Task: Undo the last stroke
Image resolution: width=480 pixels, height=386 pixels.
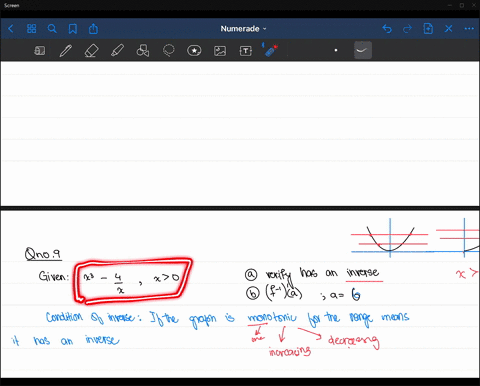Action: tap(387, 29)
